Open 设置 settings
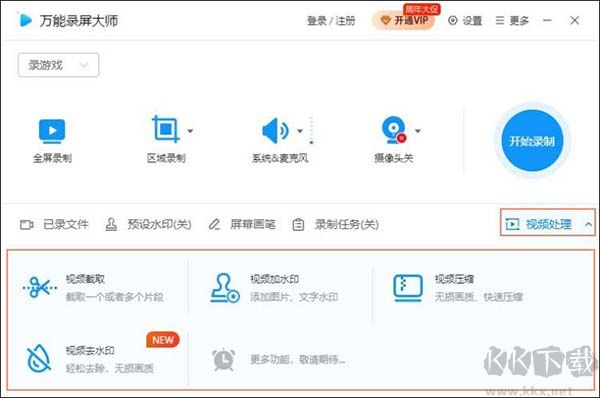The height and width of the screenshot is (398, 600). 465,20
